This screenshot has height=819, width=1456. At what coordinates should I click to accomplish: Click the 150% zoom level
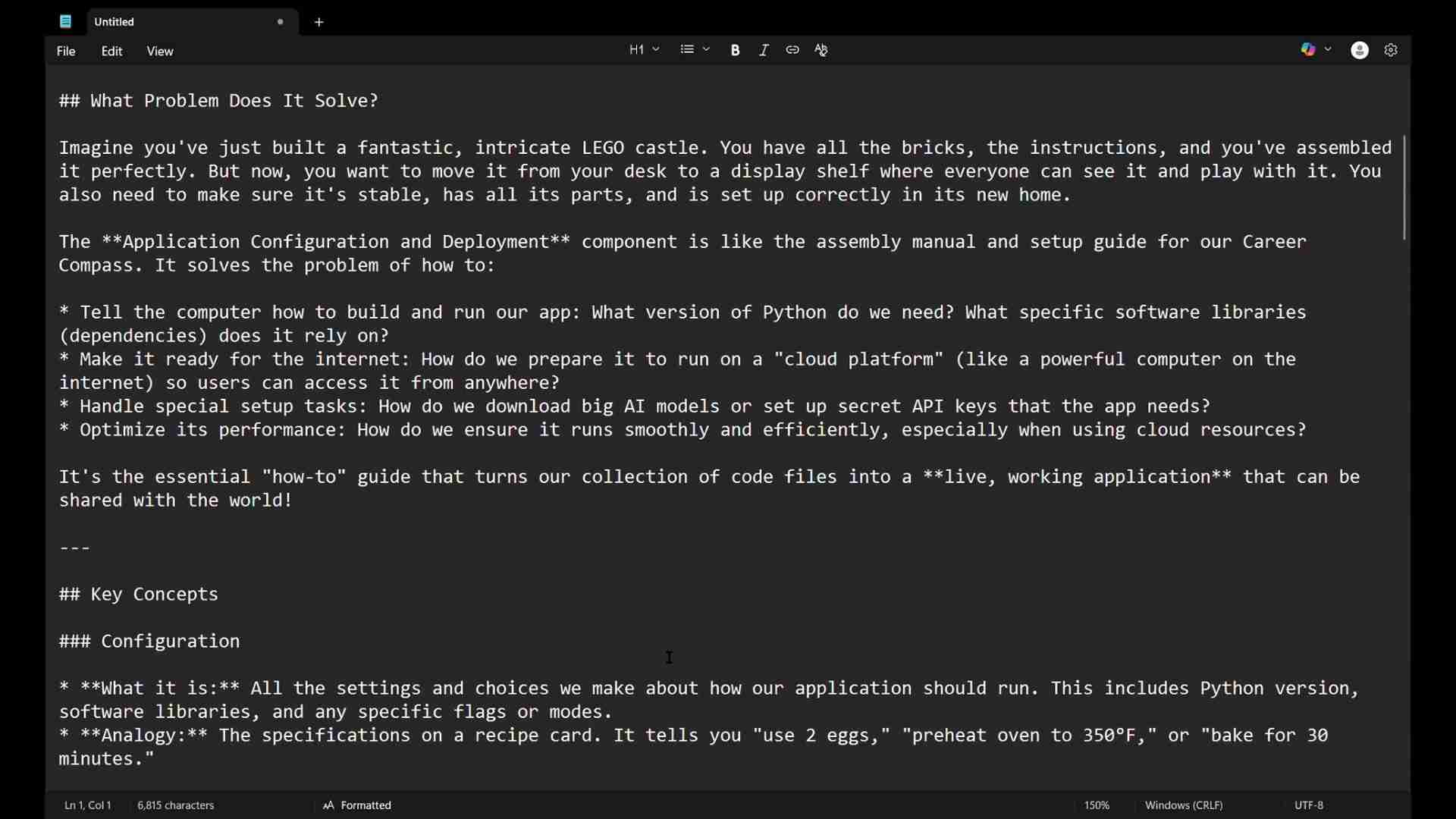point(1097,805)
